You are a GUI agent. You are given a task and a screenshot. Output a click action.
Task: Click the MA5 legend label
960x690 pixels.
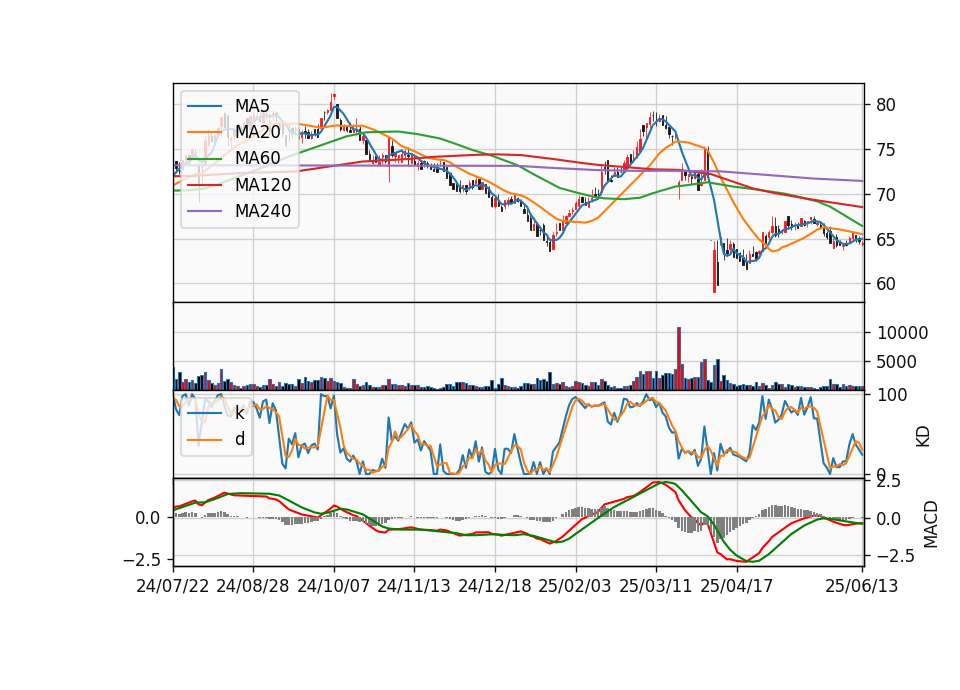pos(252,106)
